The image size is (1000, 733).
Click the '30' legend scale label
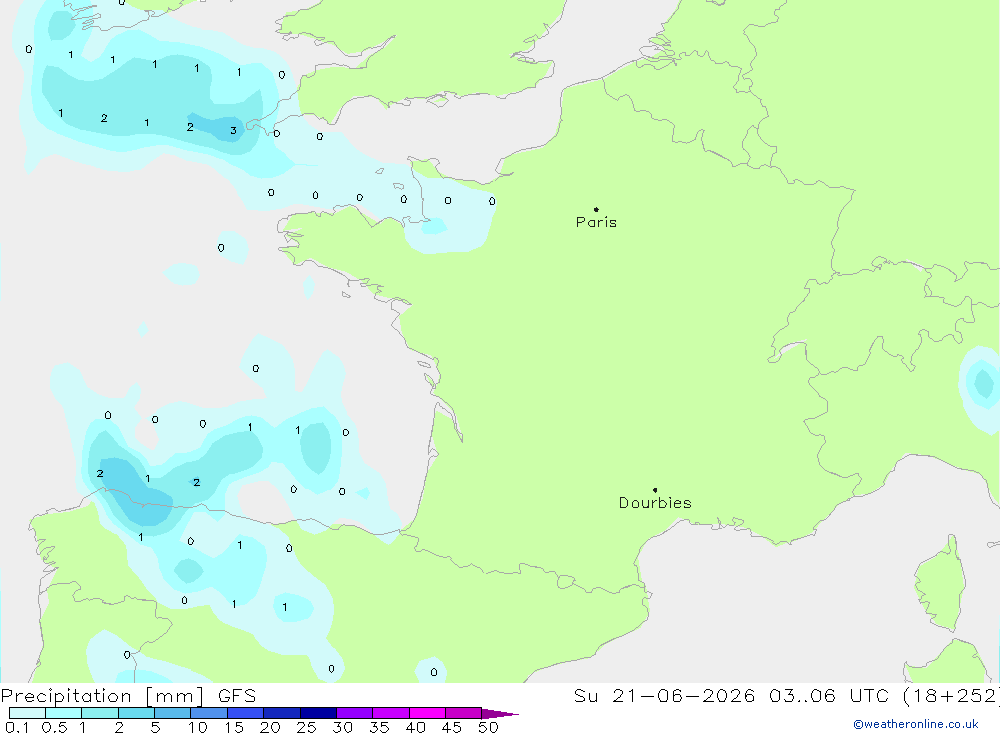(x=342, y=727)
